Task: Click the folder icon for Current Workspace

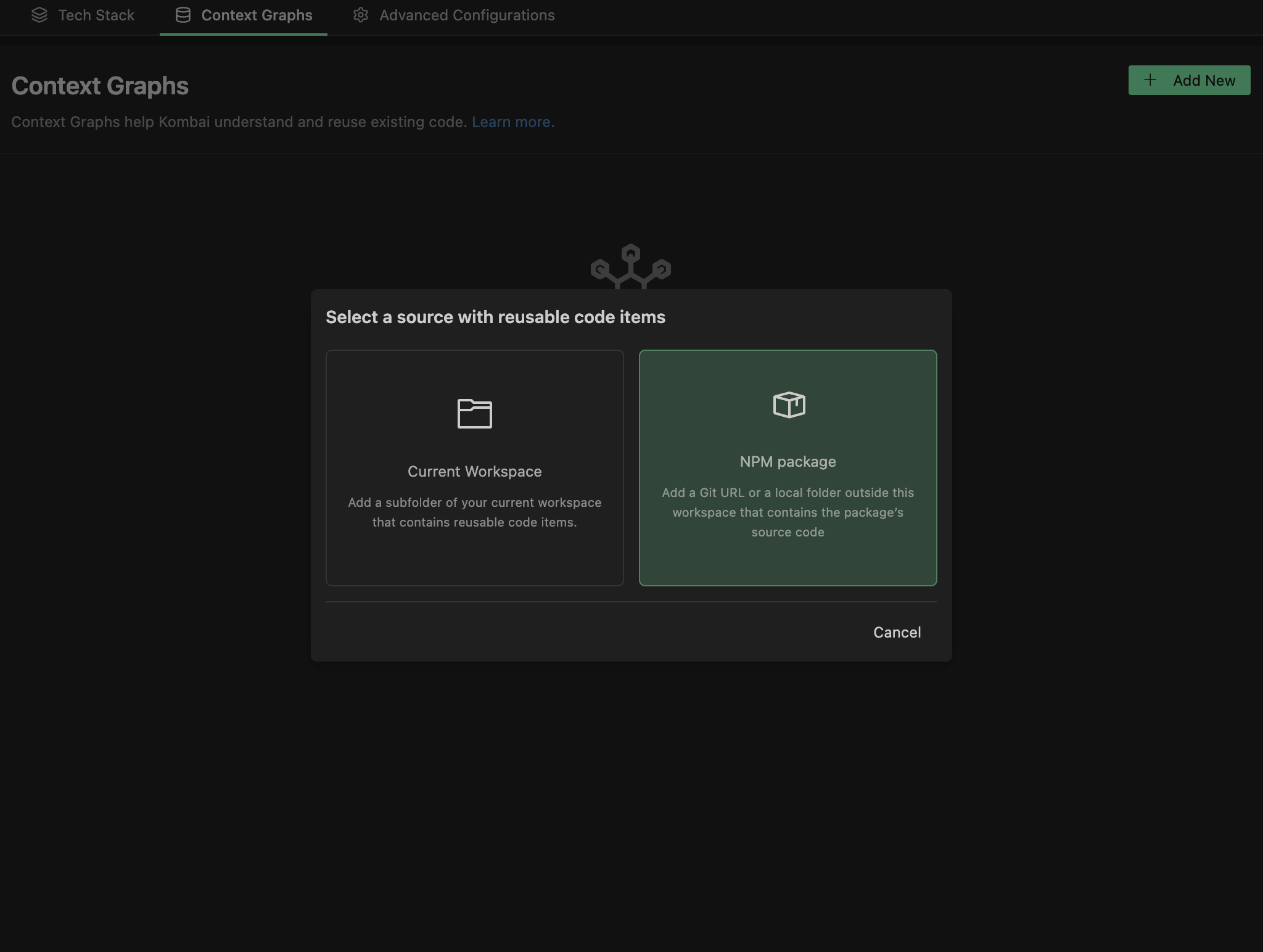Action: point(474,413)
